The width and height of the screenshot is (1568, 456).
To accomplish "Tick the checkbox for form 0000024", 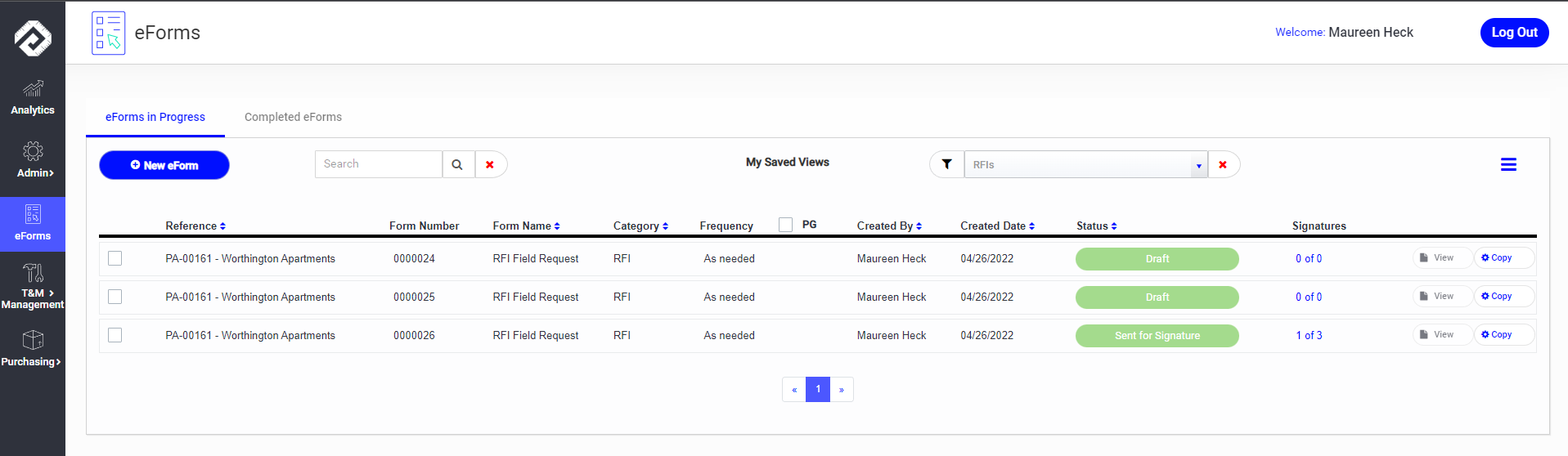I will tap(115, 258).
